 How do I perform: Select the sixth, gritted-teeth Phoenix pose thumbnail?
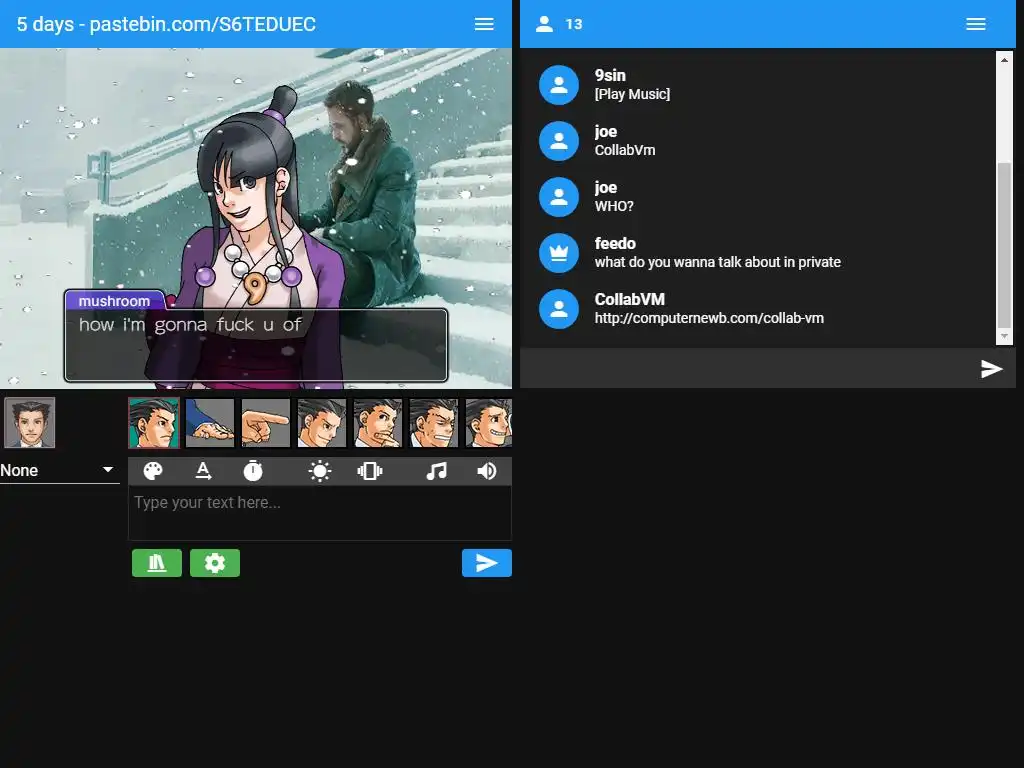click(434, 423)
